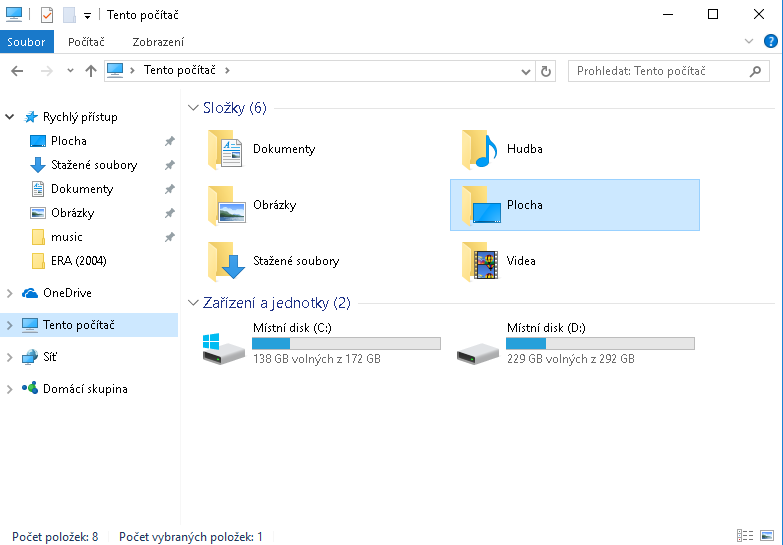Screen dimensions: 783x545
Task: Expand the ribbon with the chevron
Action: (x=749, y=41)
